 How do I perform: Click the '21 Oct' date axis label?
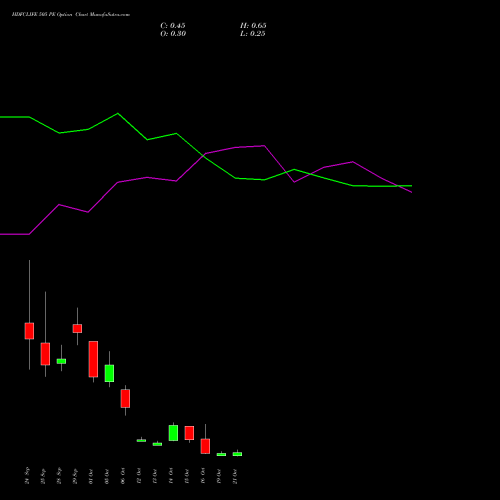(x=235, y=476)
